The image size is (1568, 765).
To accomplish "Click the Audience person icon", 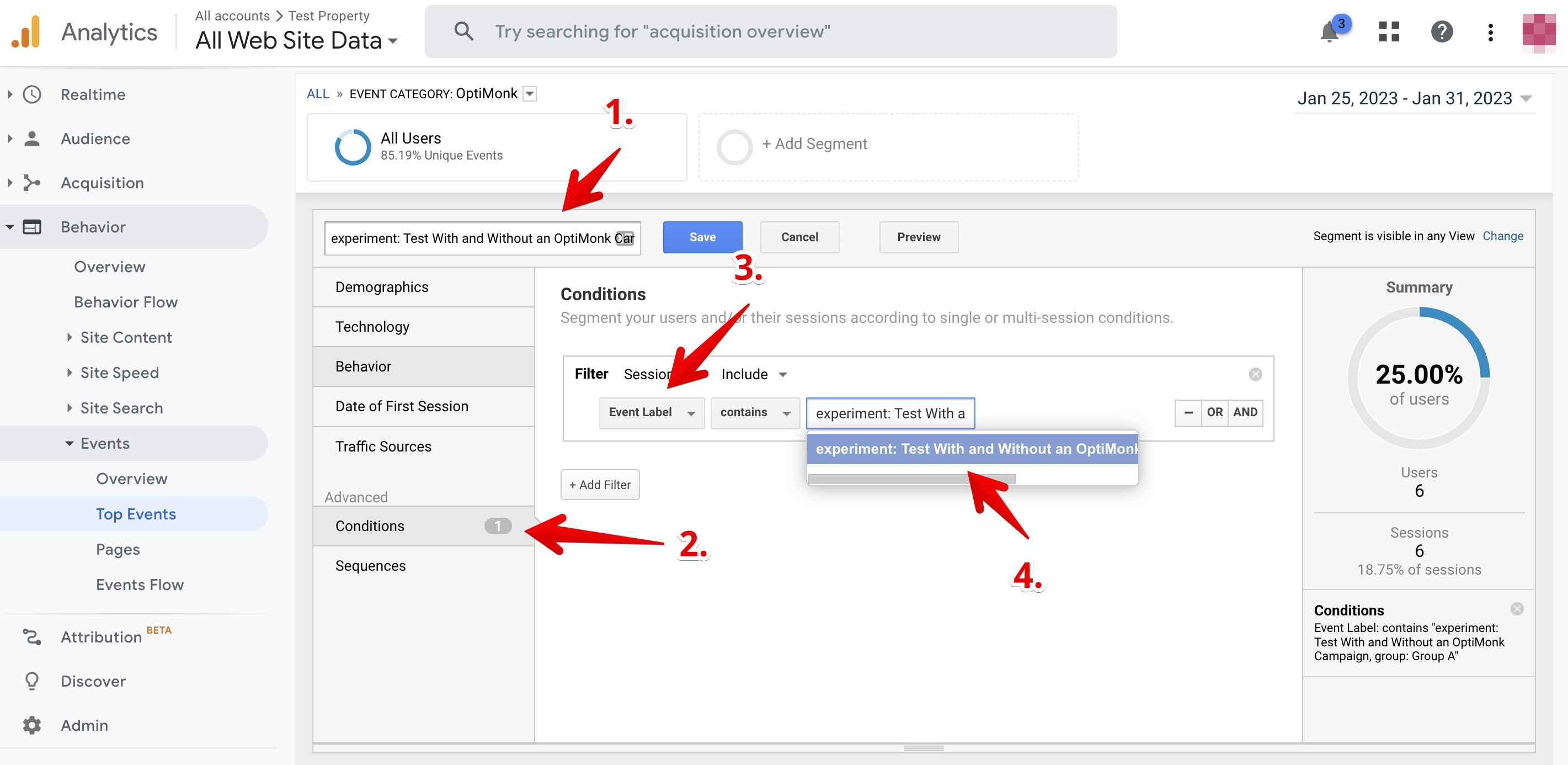I will pos(31,138).
